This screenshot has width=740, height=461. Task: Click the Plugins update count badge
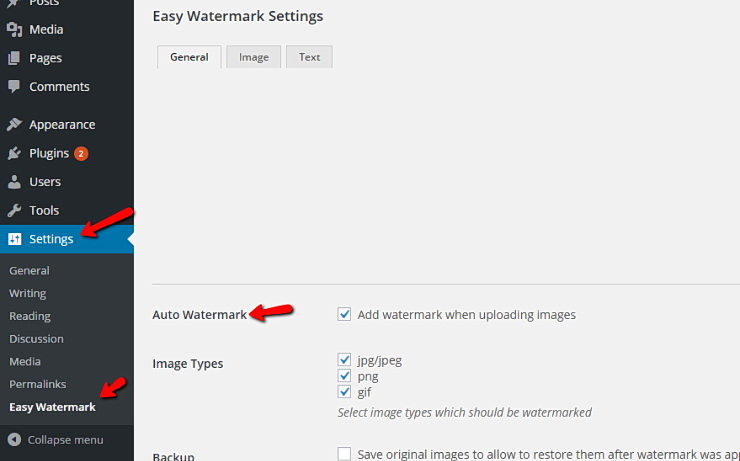(81, 154)
